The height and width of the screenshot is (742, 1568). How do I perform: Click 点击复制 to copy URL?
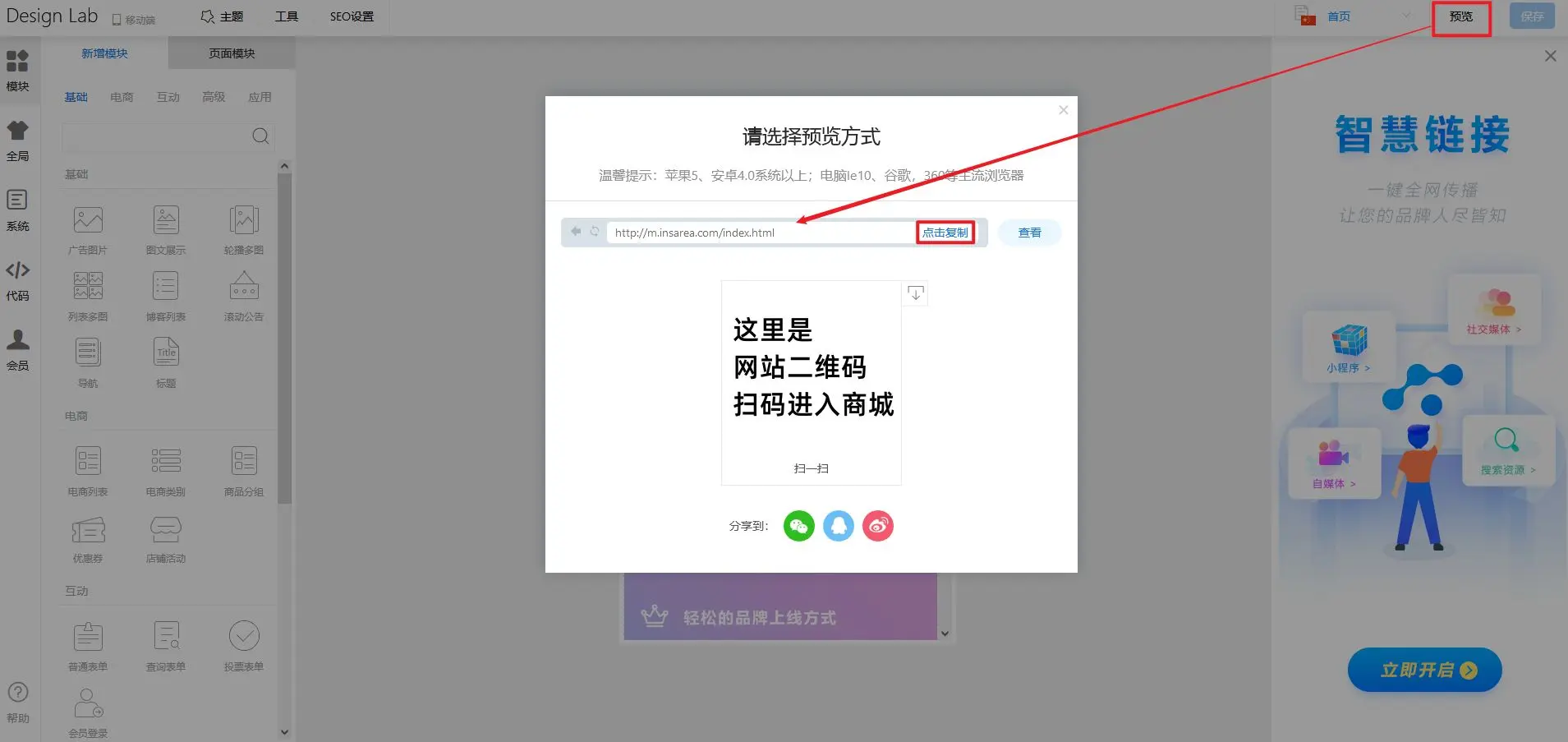point(945,233)
